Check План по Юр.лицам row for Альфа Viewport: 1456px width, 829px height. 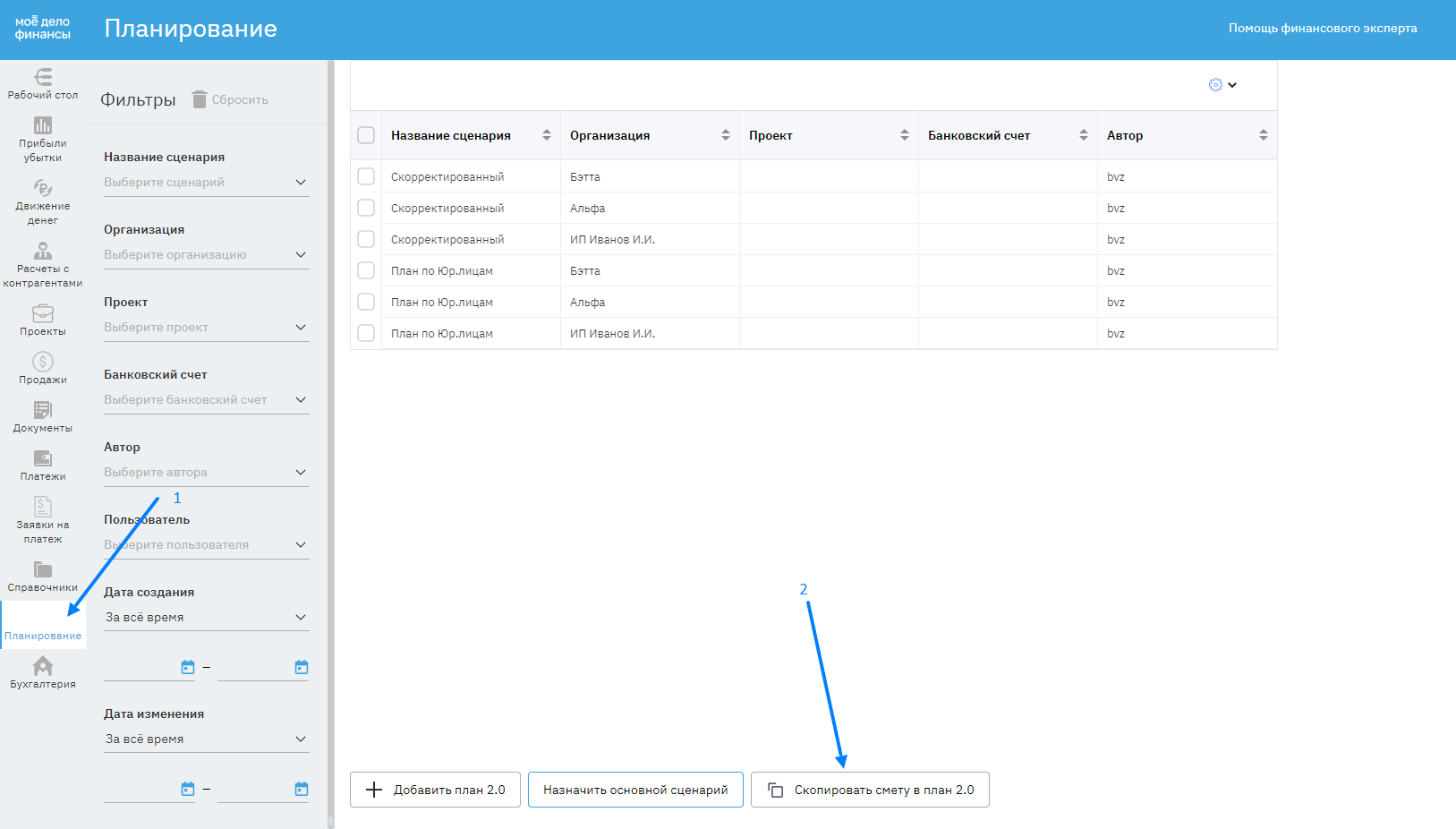(366, 302)
